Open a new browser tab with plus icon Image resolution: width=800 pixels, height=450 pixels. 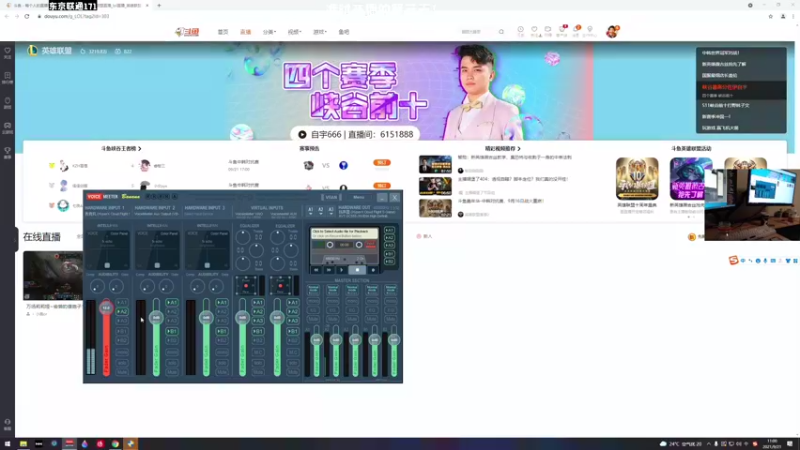(x=159, y=5)
